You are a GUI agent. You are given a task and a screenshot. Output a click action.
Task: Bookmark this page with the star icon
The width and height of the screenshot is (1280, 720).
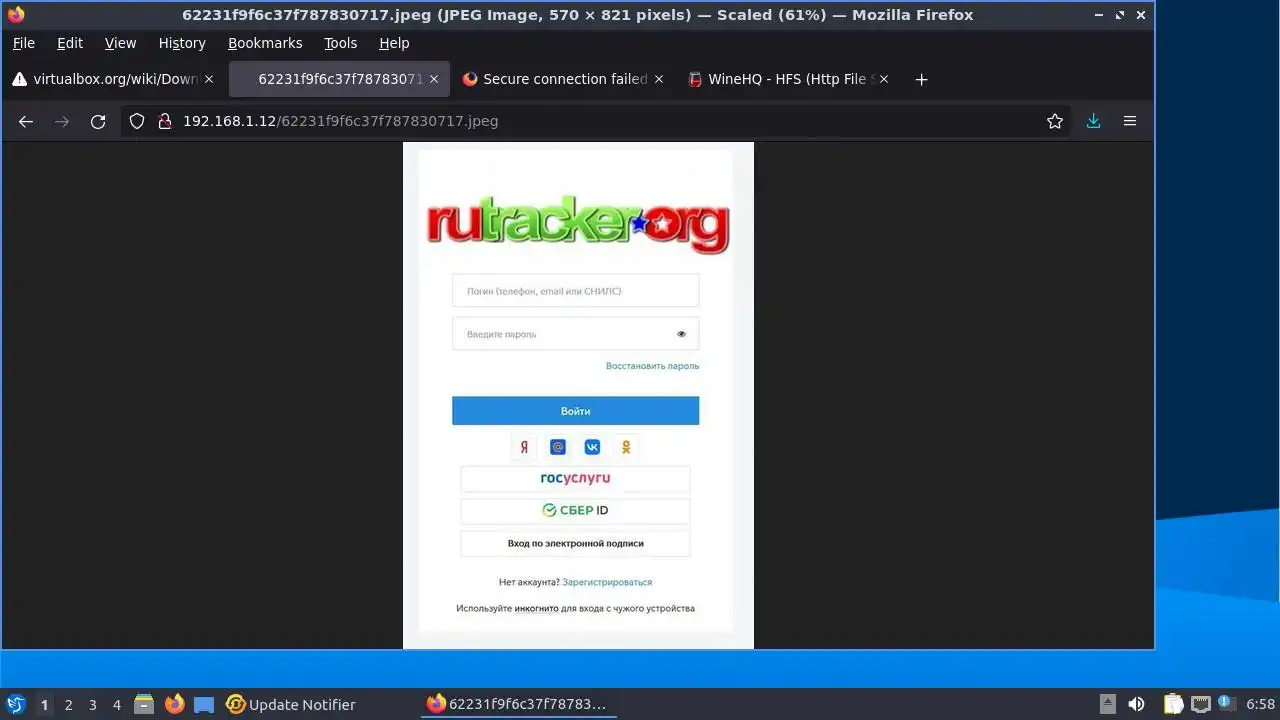(1055, 121)
